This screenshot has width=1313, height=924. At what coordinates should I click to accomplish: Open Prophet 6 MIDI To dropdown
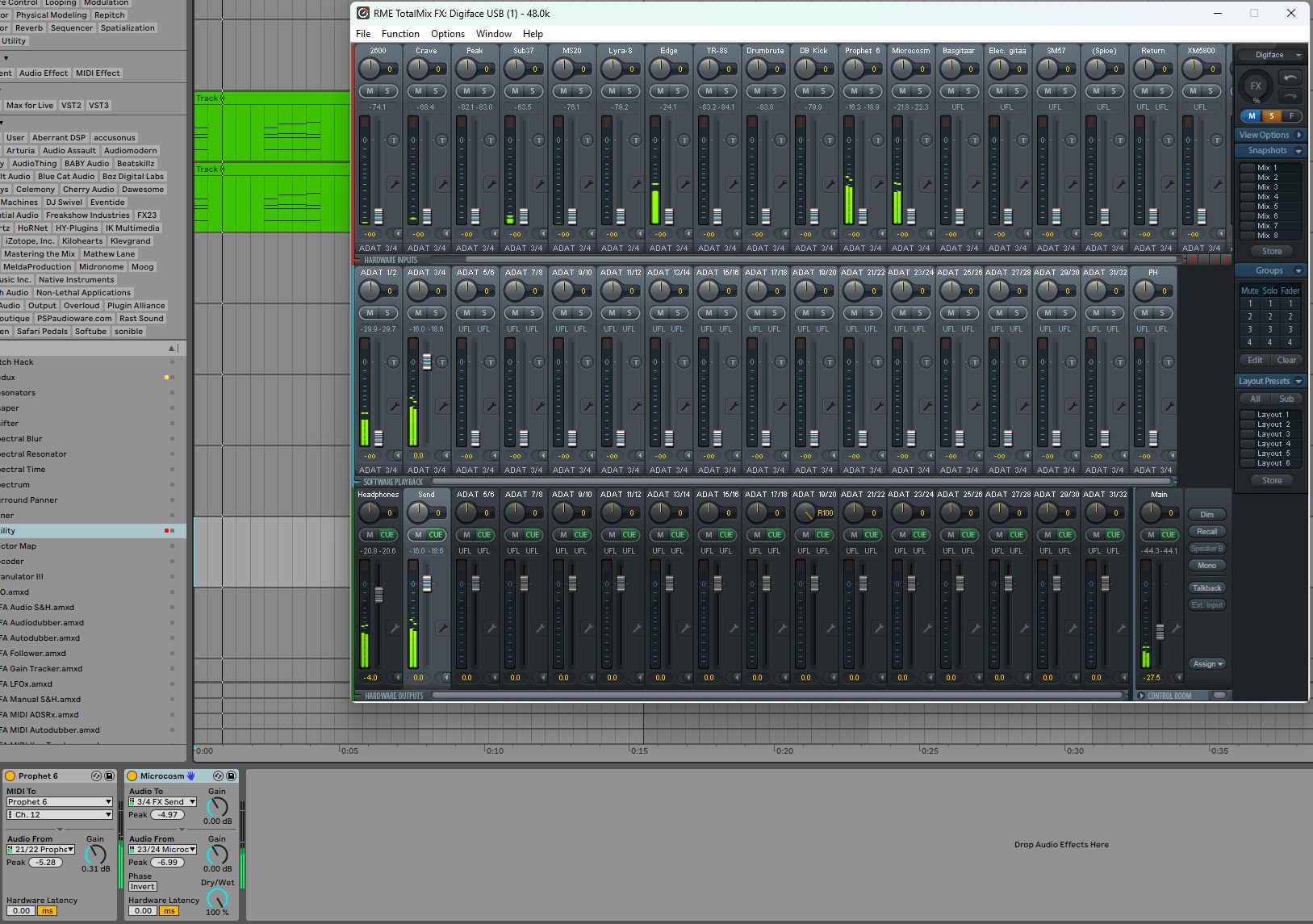point(59,802)
